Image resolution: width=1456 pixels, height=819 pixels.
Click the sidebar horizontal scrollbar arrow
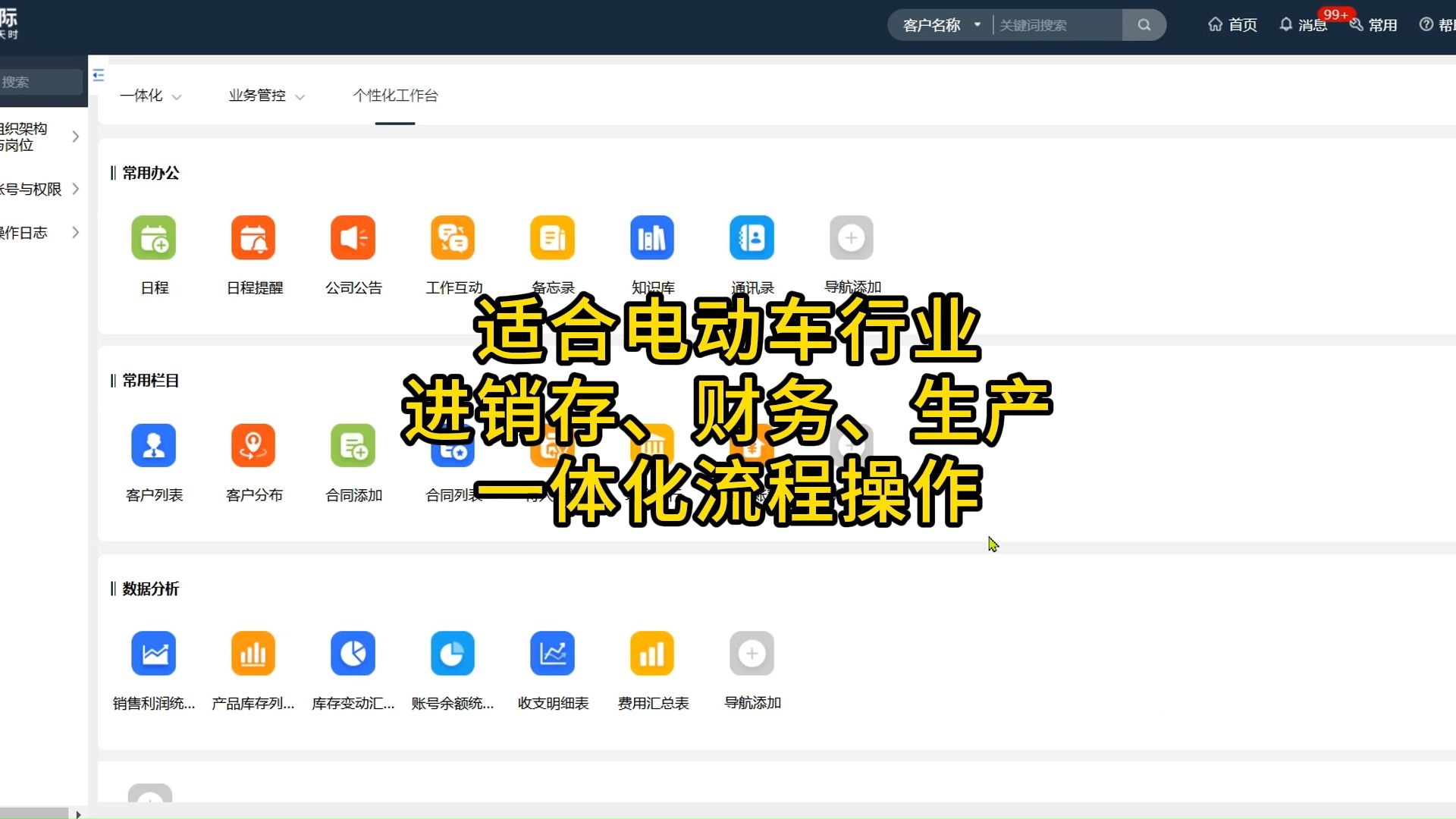pyautogui.click(x=78, y=814)
